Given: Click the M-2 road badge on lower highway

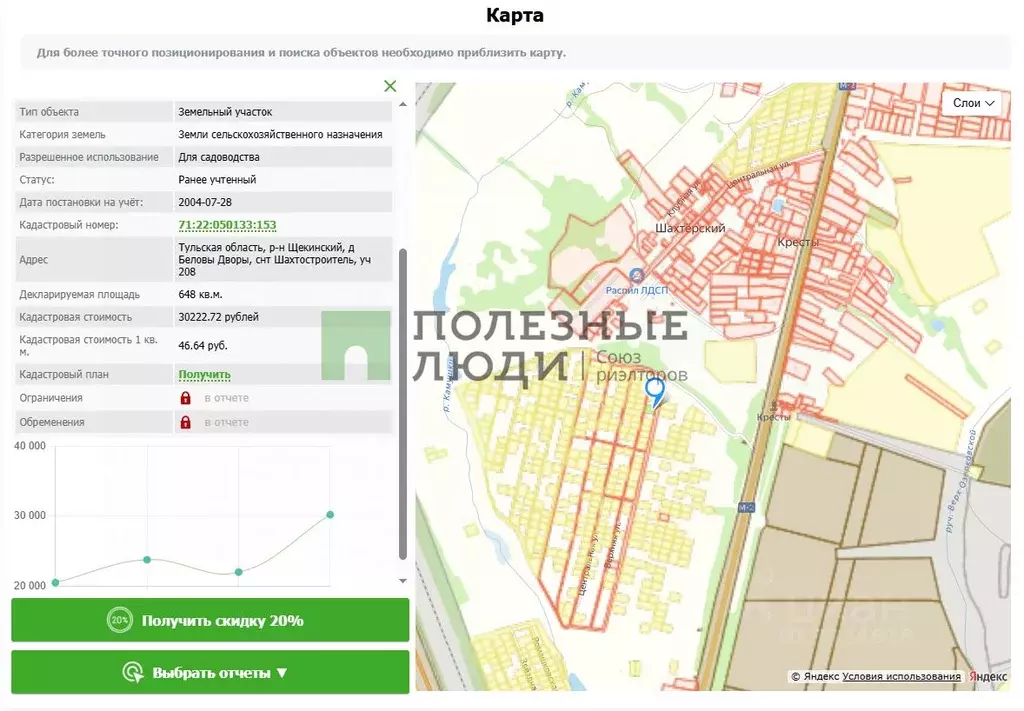Looking at the screenshot, I should 746,507.
